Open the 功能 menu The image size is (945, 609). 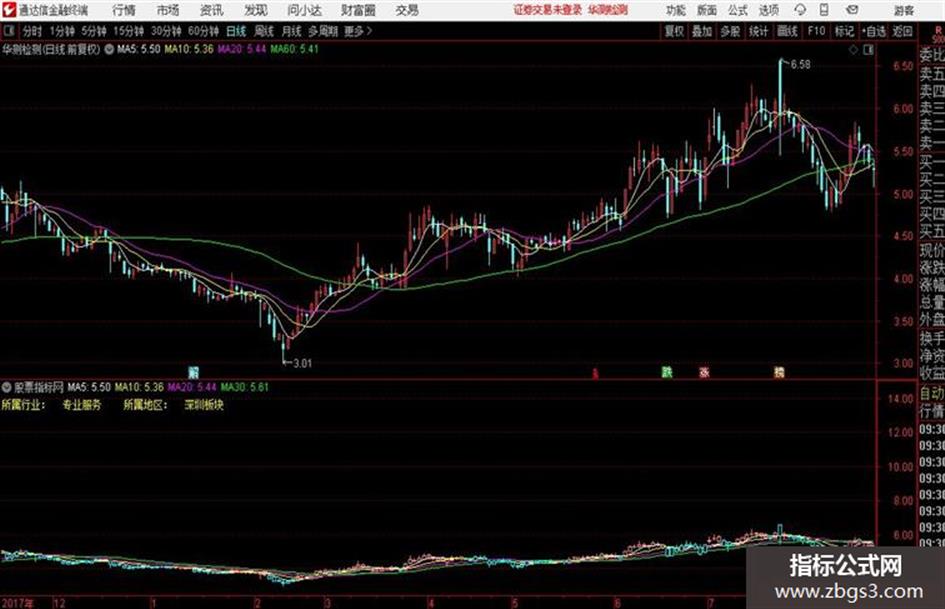click(676, 10)
